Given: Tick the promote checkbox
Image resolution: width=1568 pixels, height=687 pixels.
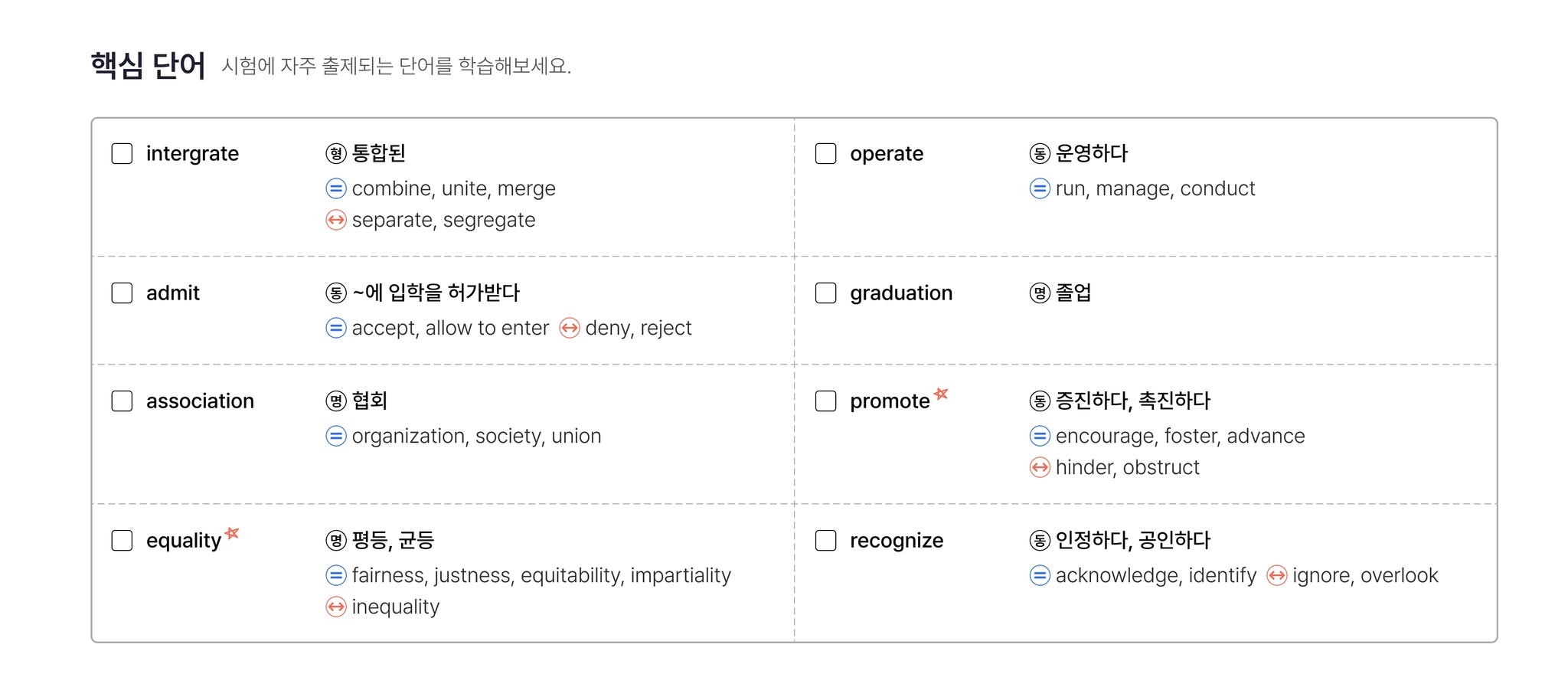Looking at the screenshot, I should (x=825, y=401).
